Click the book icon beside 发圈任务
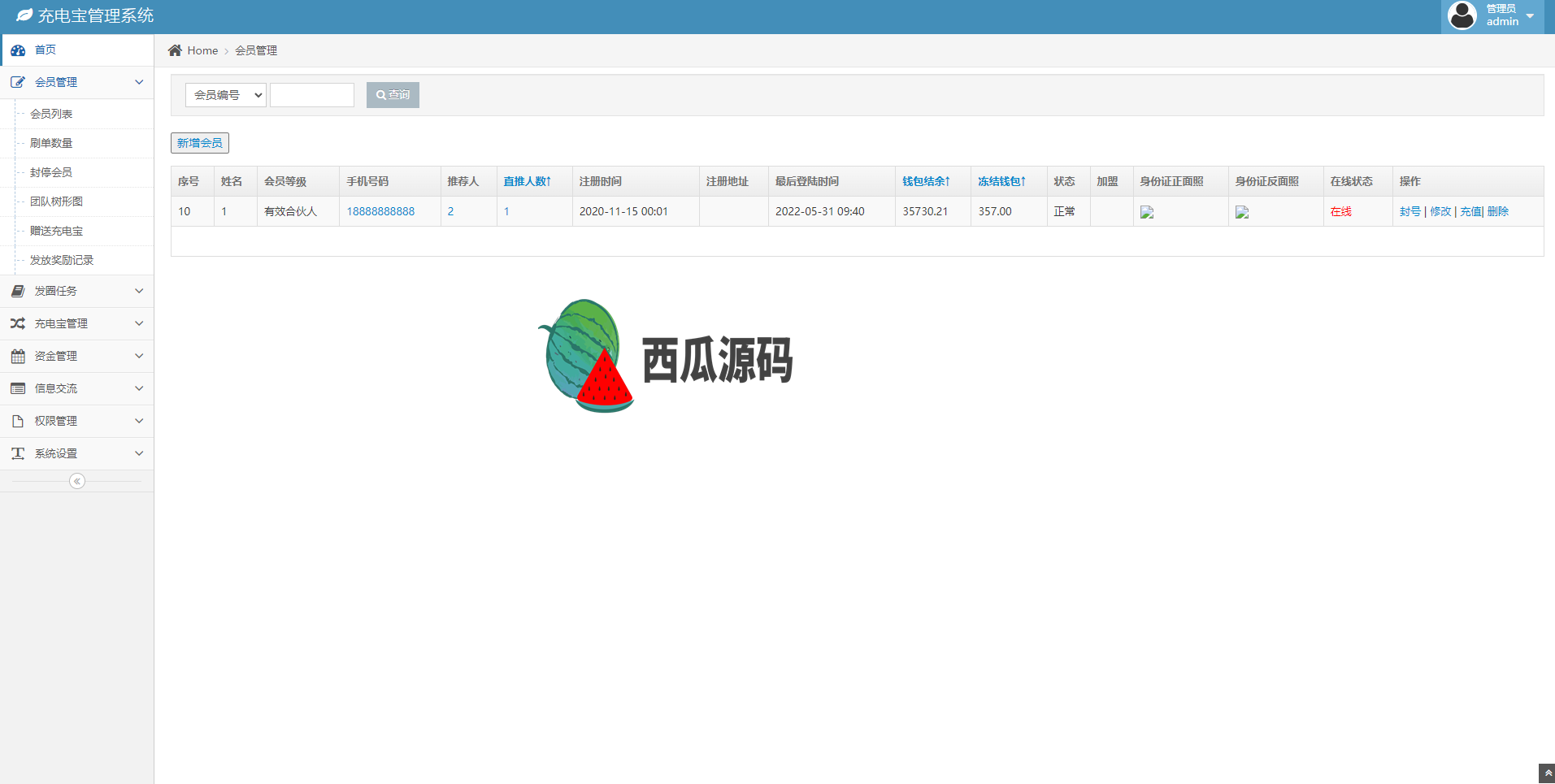Screen dimensions: 1555x784 (18, 291)
